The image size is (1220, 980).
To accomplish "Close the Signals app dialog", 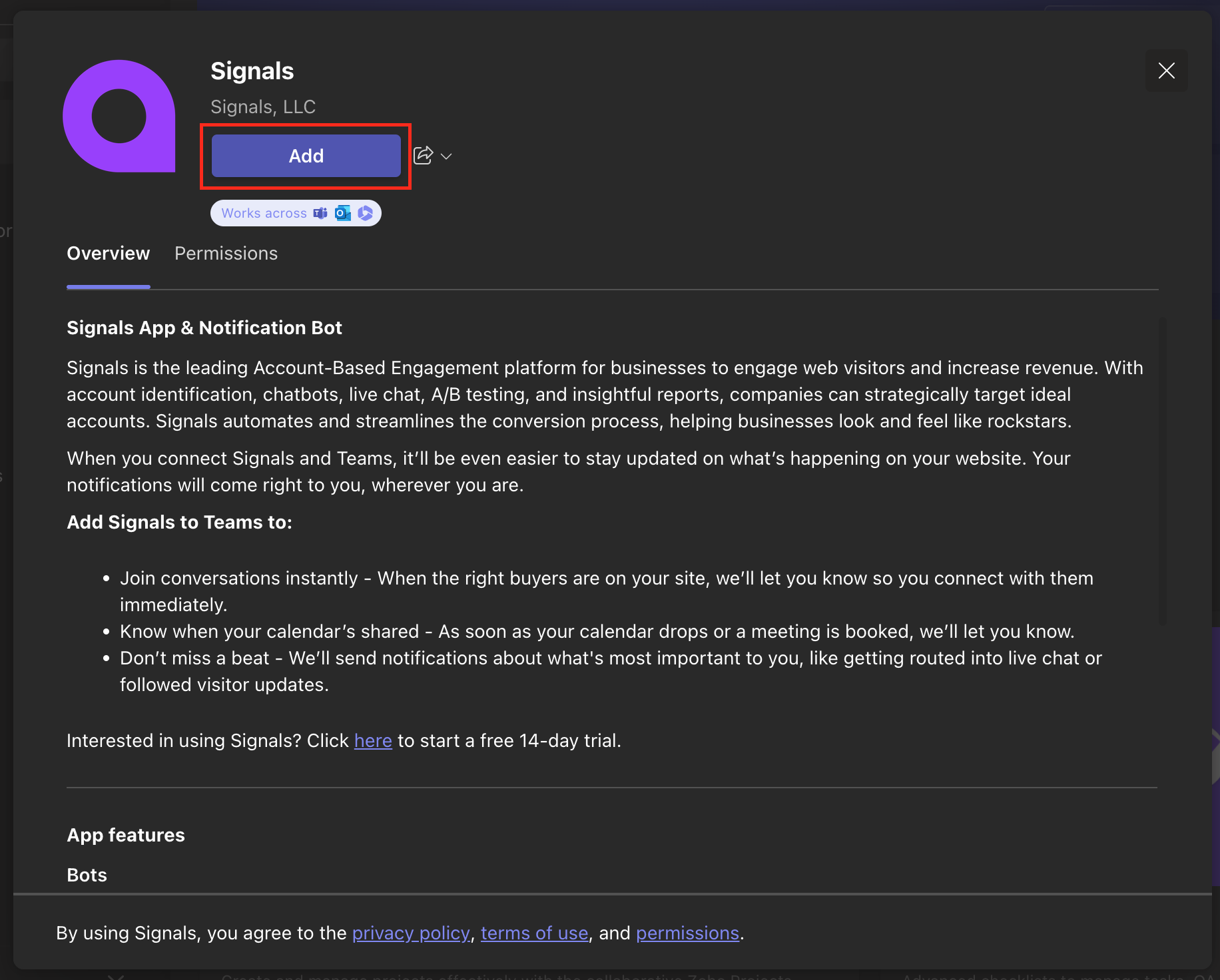I will tap(1166, 71).
